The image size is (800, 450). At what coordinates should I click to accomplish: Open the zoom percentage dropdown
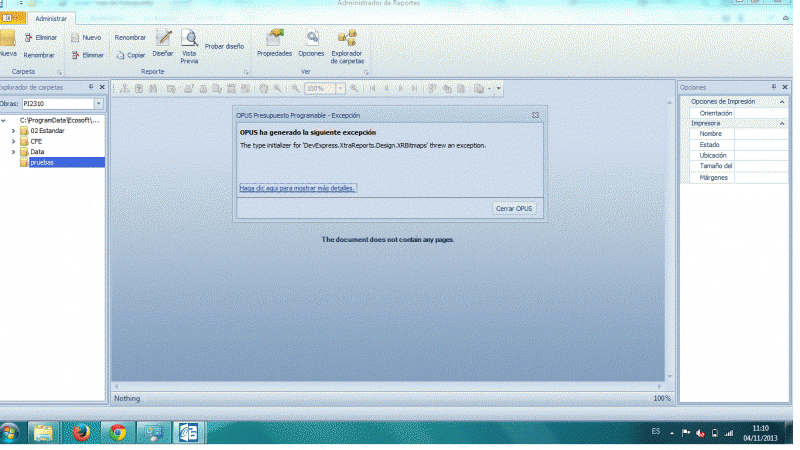[x=340, y=88]
